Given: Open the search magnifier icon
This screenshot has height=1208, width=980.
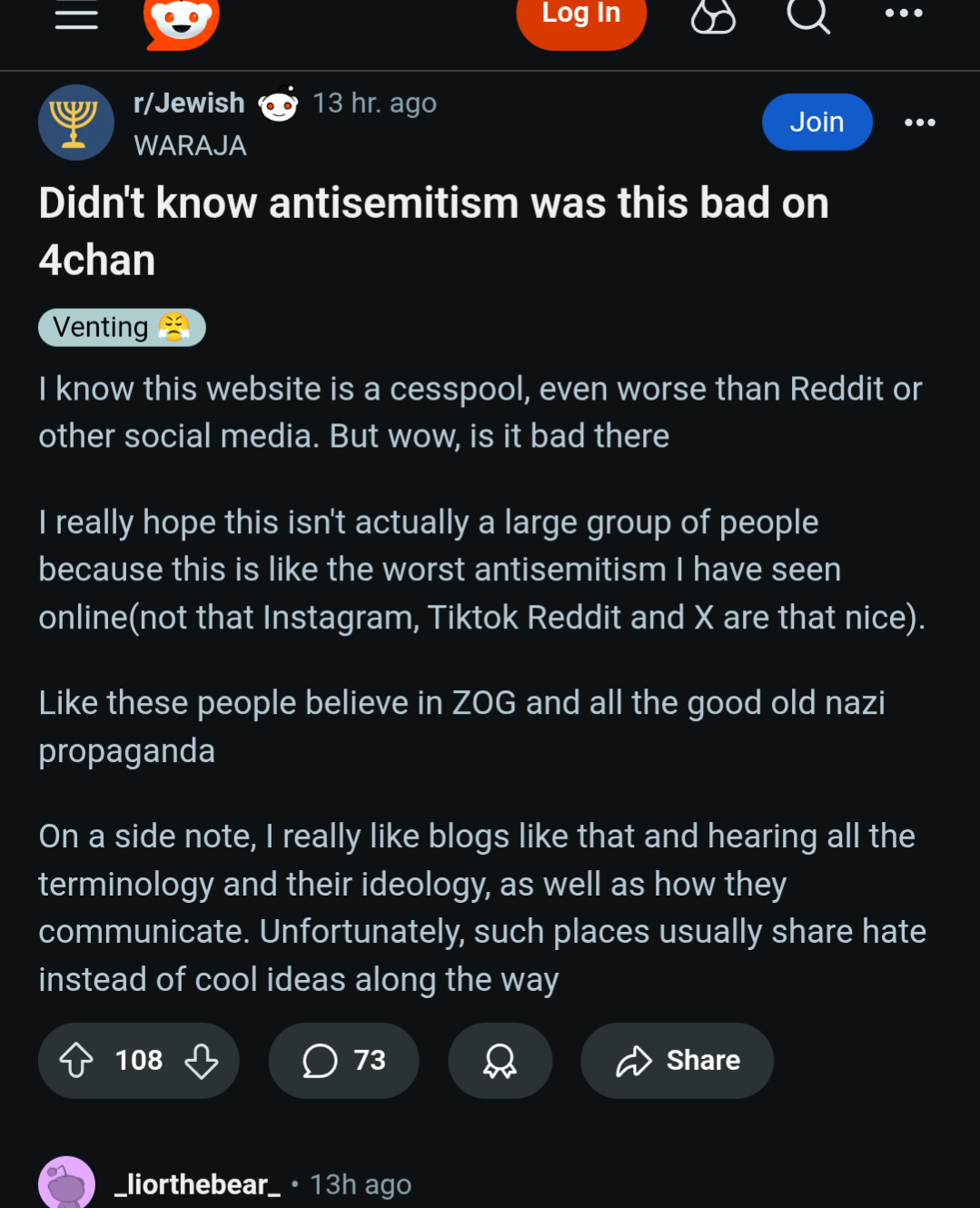Looking at the screenshot, I should click(x=807, y=15).
